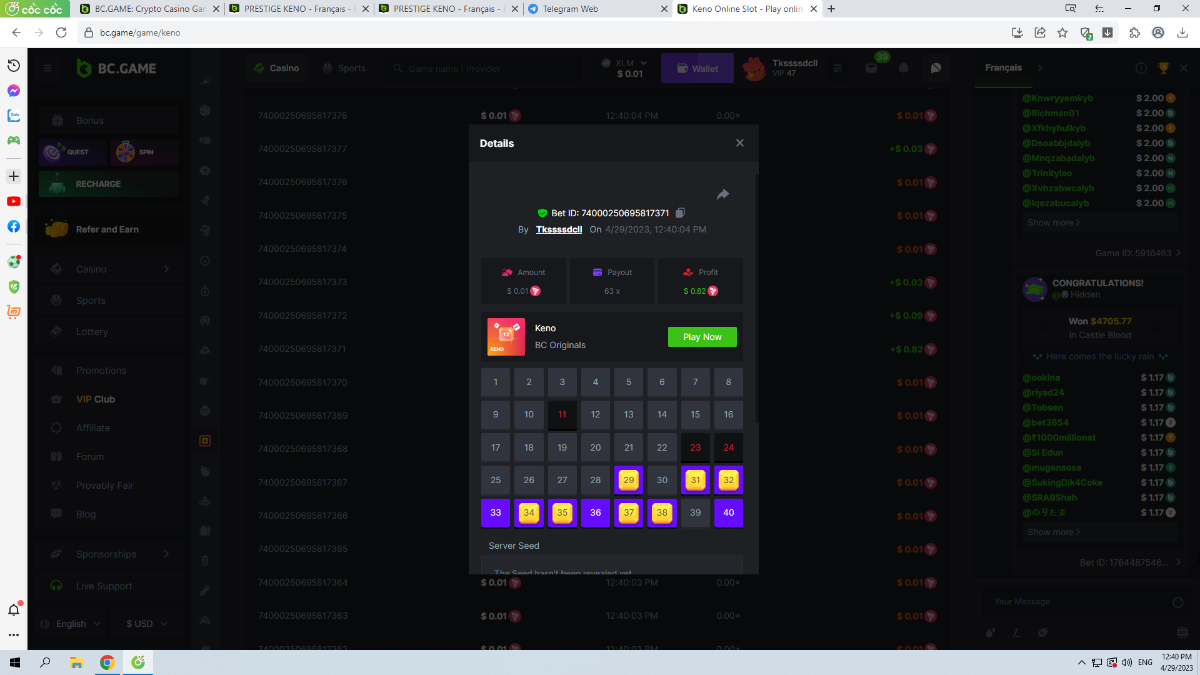Screen dimensions: 1200x675
Task: Open the browser history sidebar icon
Action: click(x=14, y=65)
